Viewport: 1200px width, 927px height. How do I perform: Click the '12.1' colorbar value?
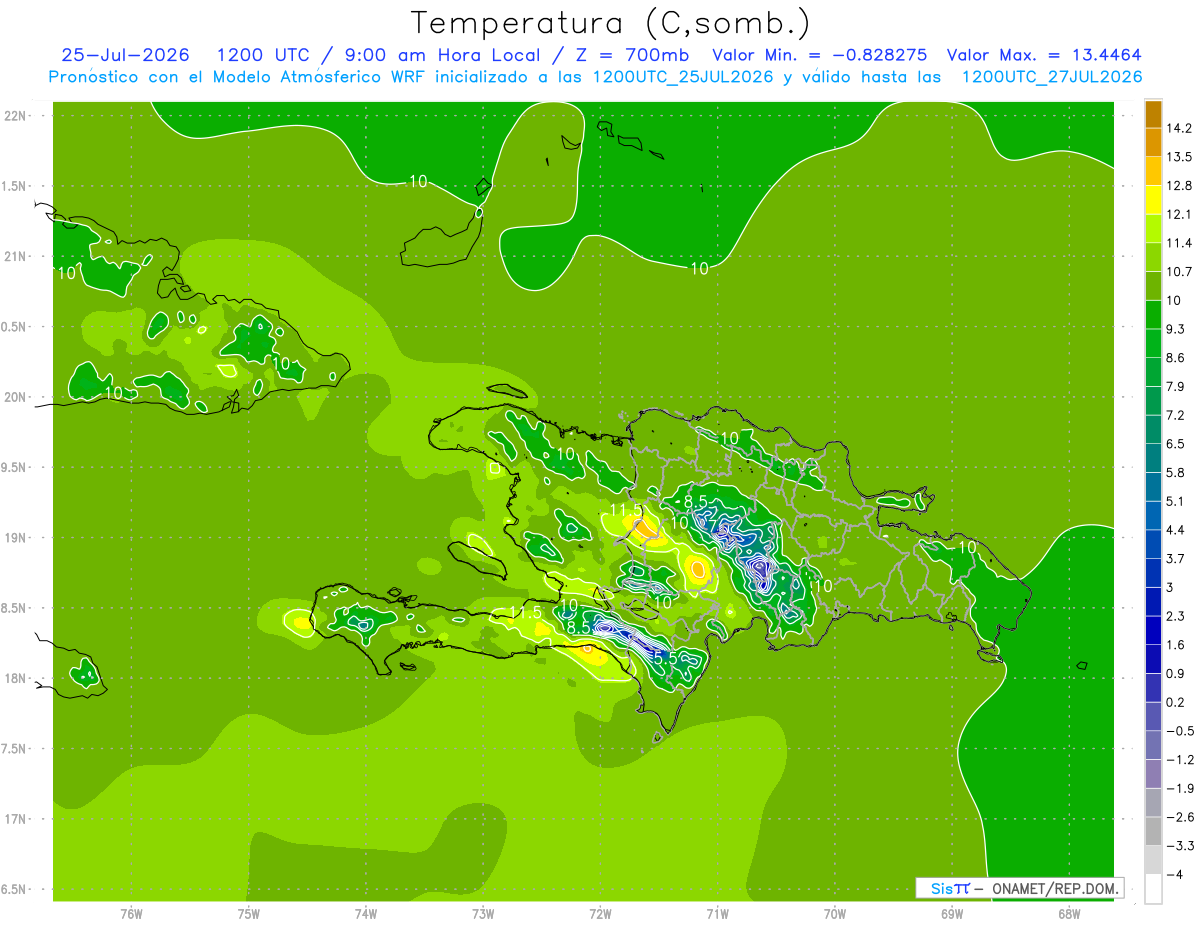tap(1179, 214)
